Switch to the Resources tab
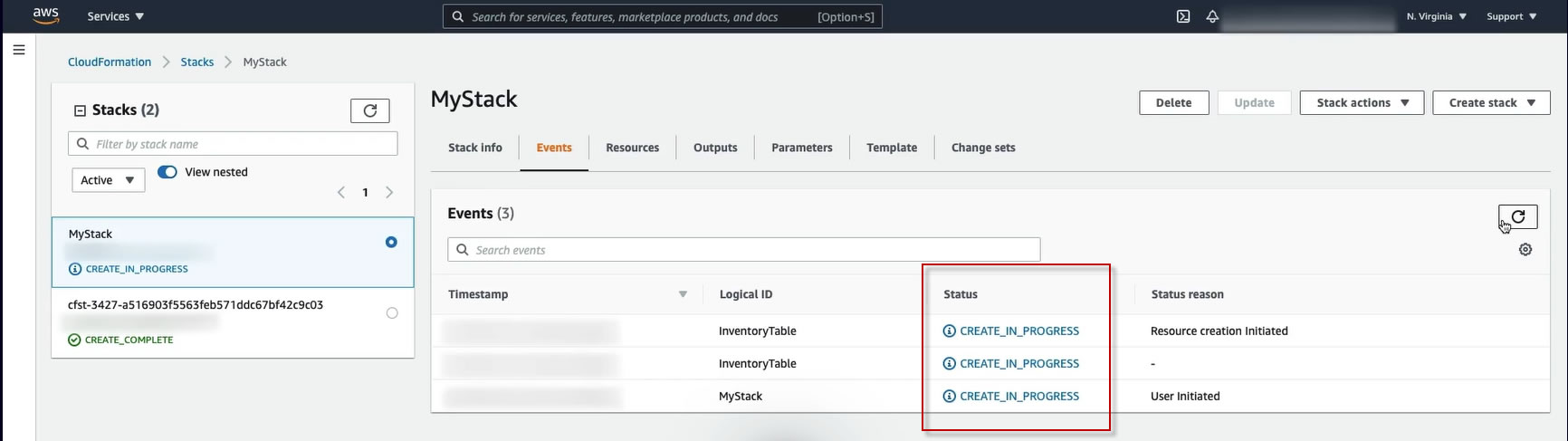 click(x=632, y=148)
